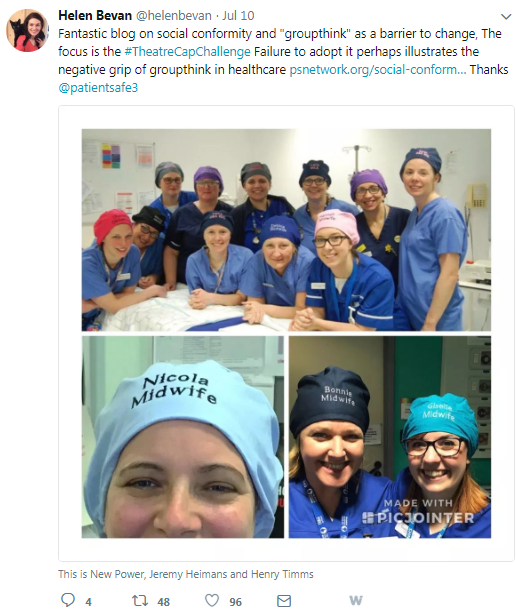Open the psnetwork.org blog link
Screen dimensions: 516x610
(377, 69)
